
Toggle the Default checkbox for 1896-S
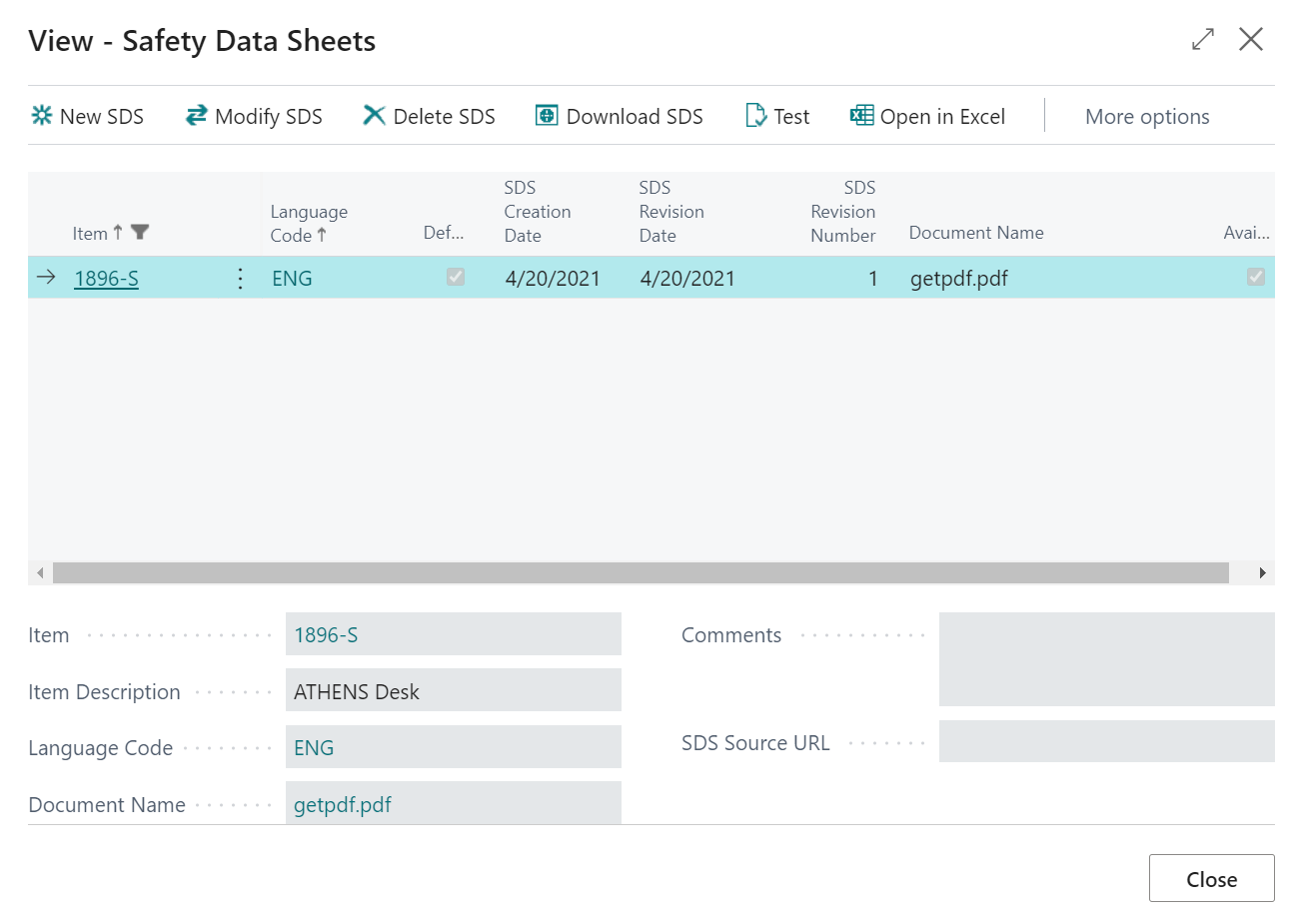coord(456,277)
